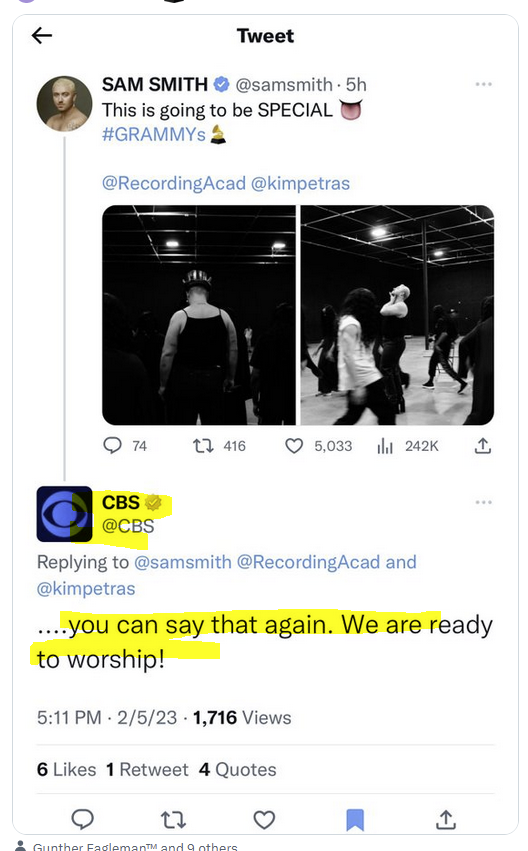
Task: Open more options on the CBS reply
Action: tap(483, 502)
